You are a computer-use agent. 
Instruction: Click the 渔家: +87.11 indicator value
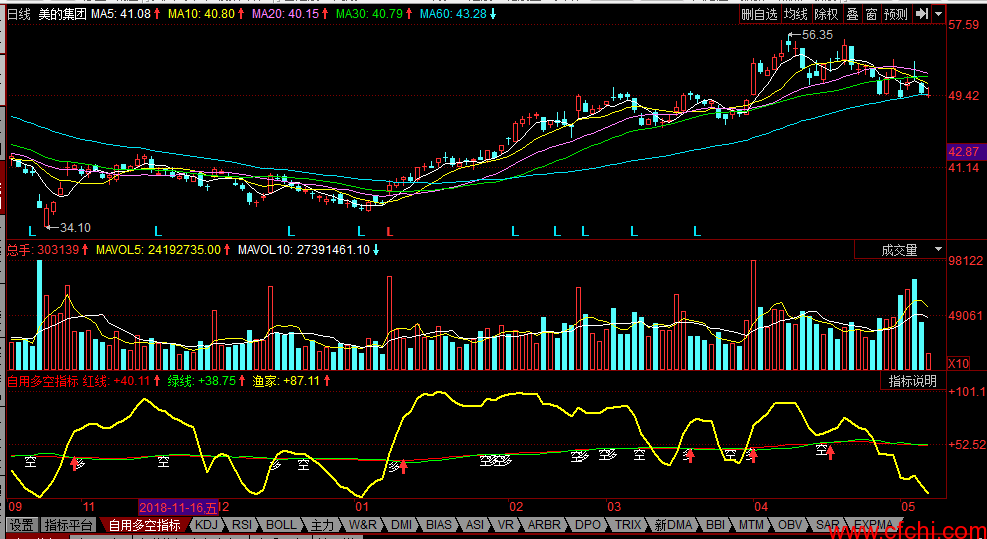click(286, 381)
